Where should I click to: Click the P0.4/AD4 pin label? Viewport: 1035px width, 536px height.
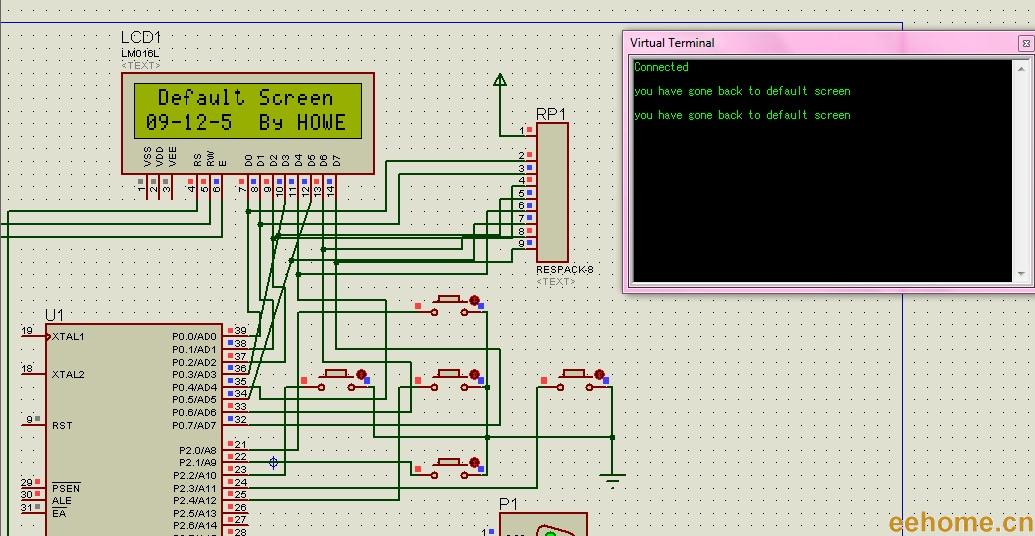pyautogui.click(x=194, y=387)
